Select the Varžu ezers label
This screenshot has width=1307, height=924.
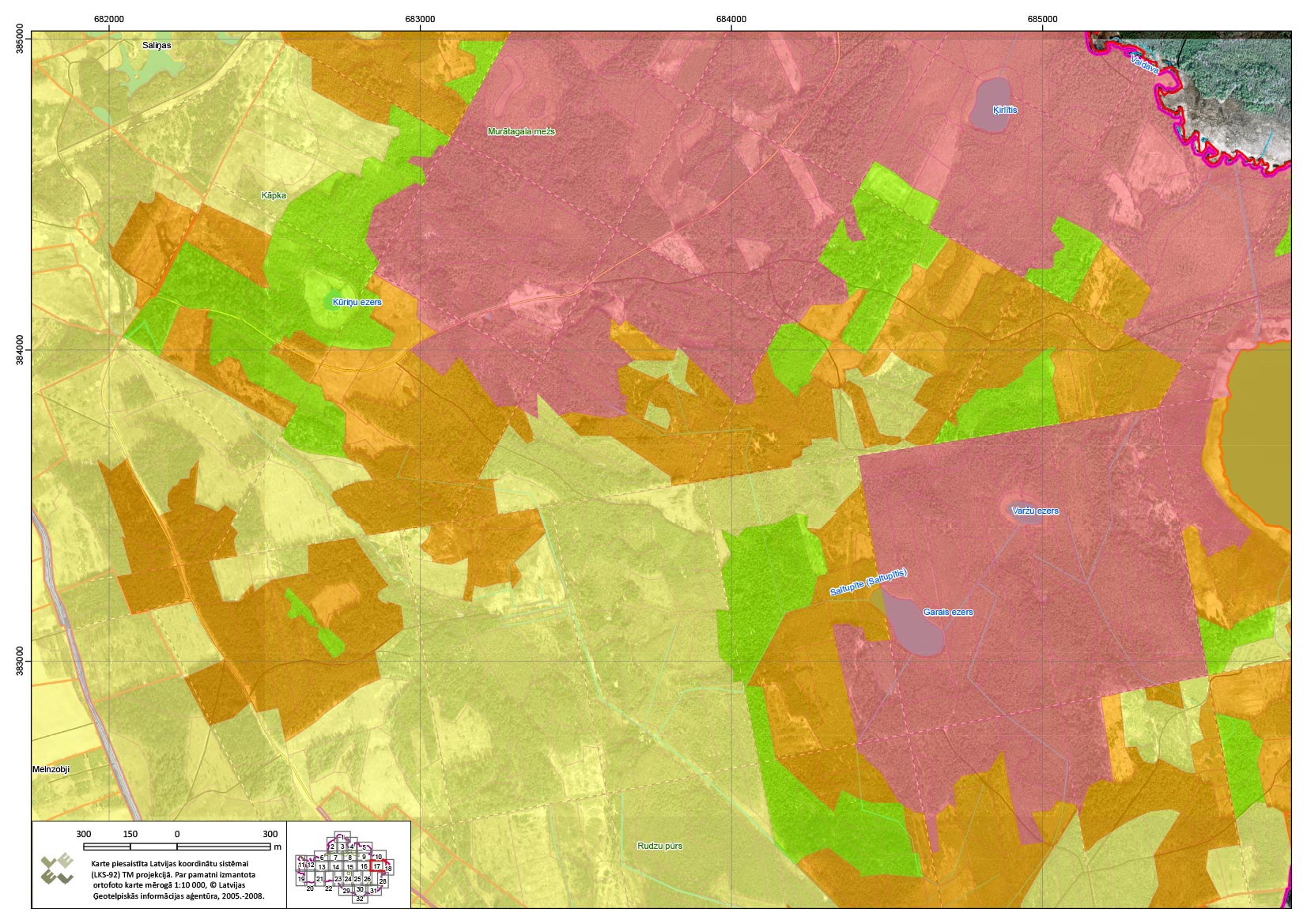(1035, 511)
